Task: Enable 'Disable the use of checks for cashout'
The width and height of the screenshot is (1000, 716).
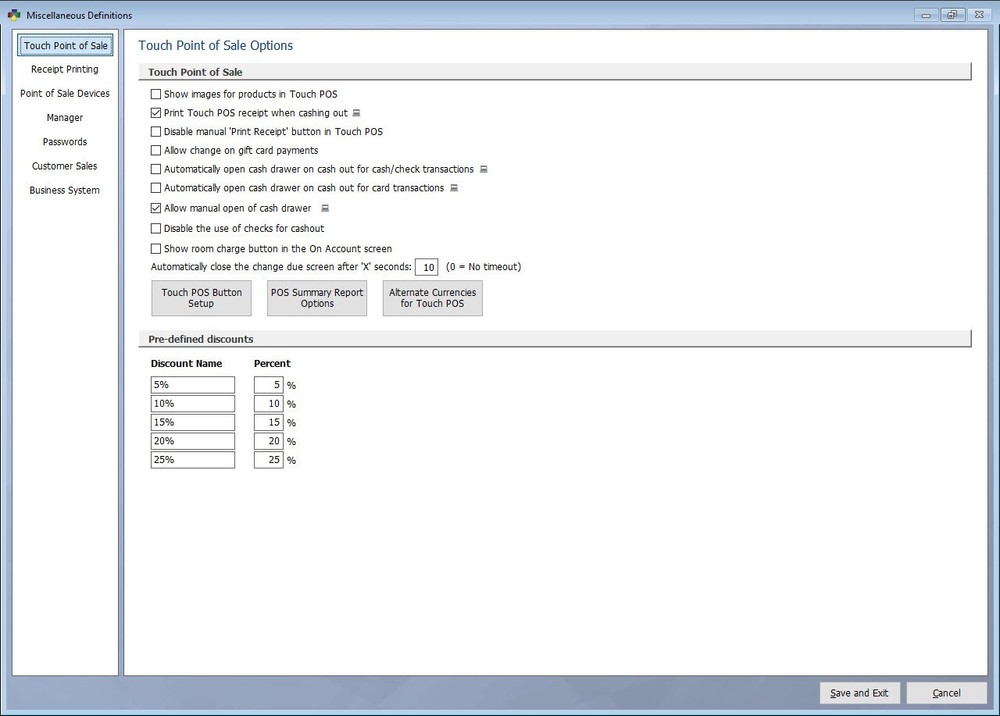Action: click(x=156, y=228)
